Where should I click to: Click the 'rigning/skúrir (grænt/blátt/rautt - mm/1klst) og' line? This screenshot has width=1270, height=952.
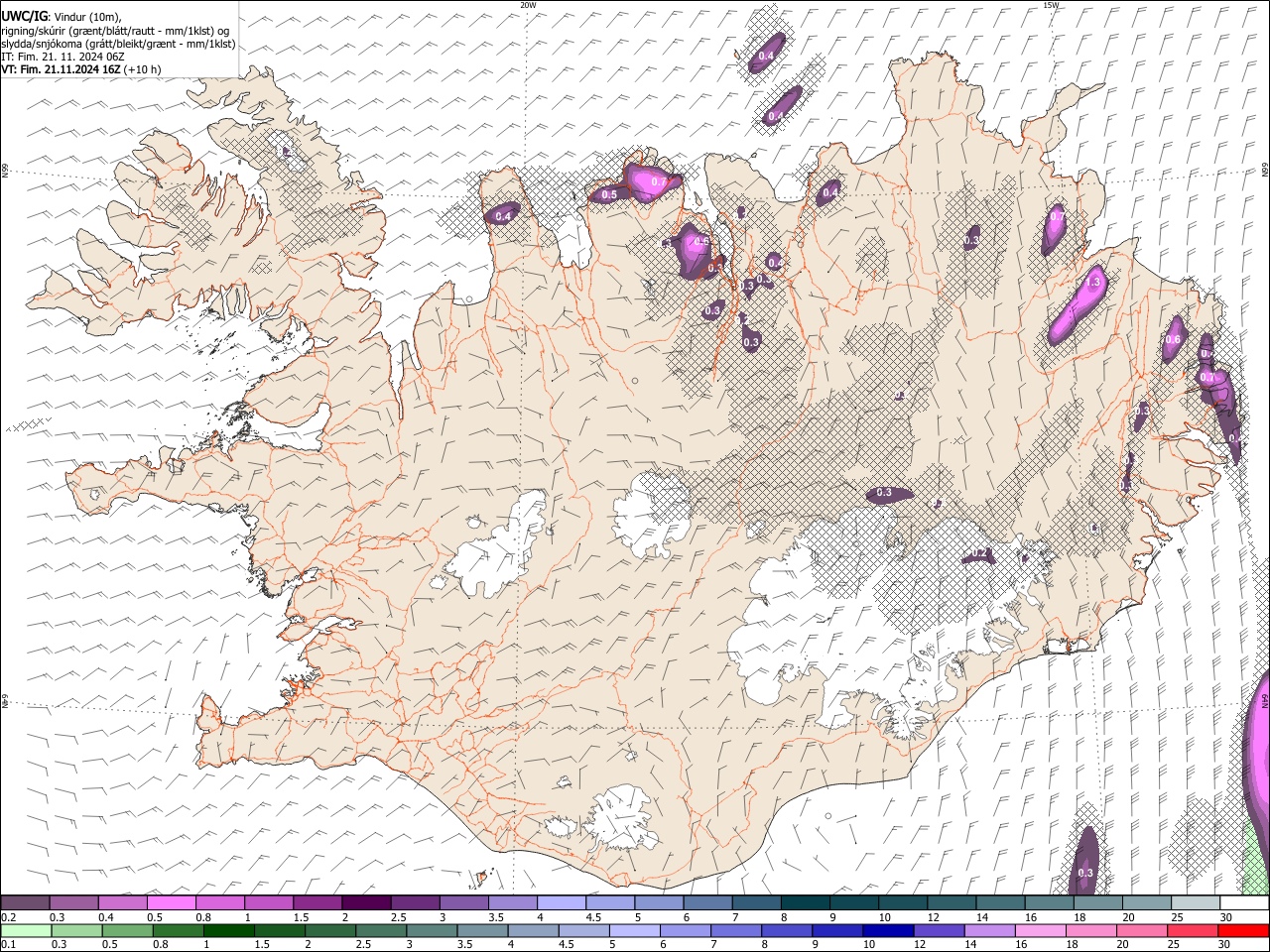click(116, 30)
